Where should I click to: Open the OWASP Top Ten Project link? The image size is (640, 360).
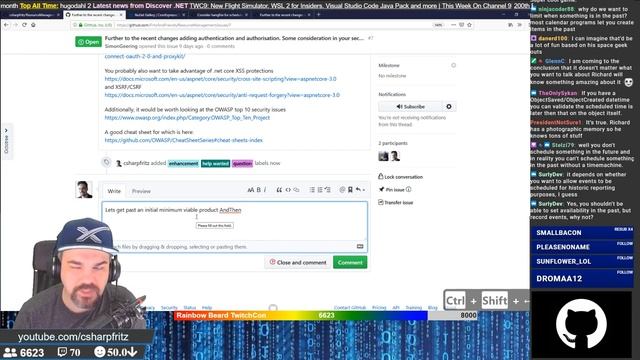tap(187, 118)
